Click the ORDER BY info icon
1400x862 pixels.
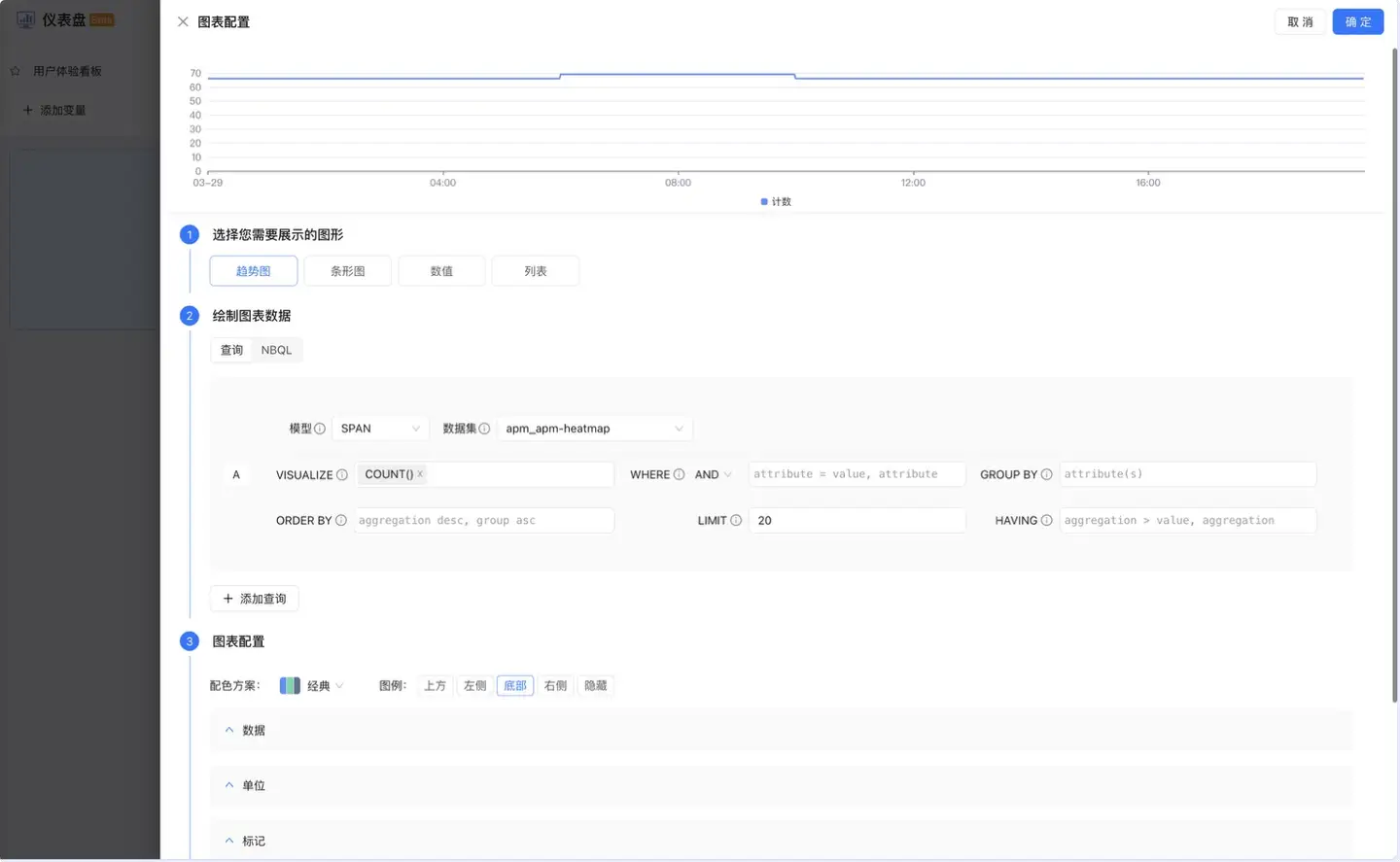tap(341, 521)
